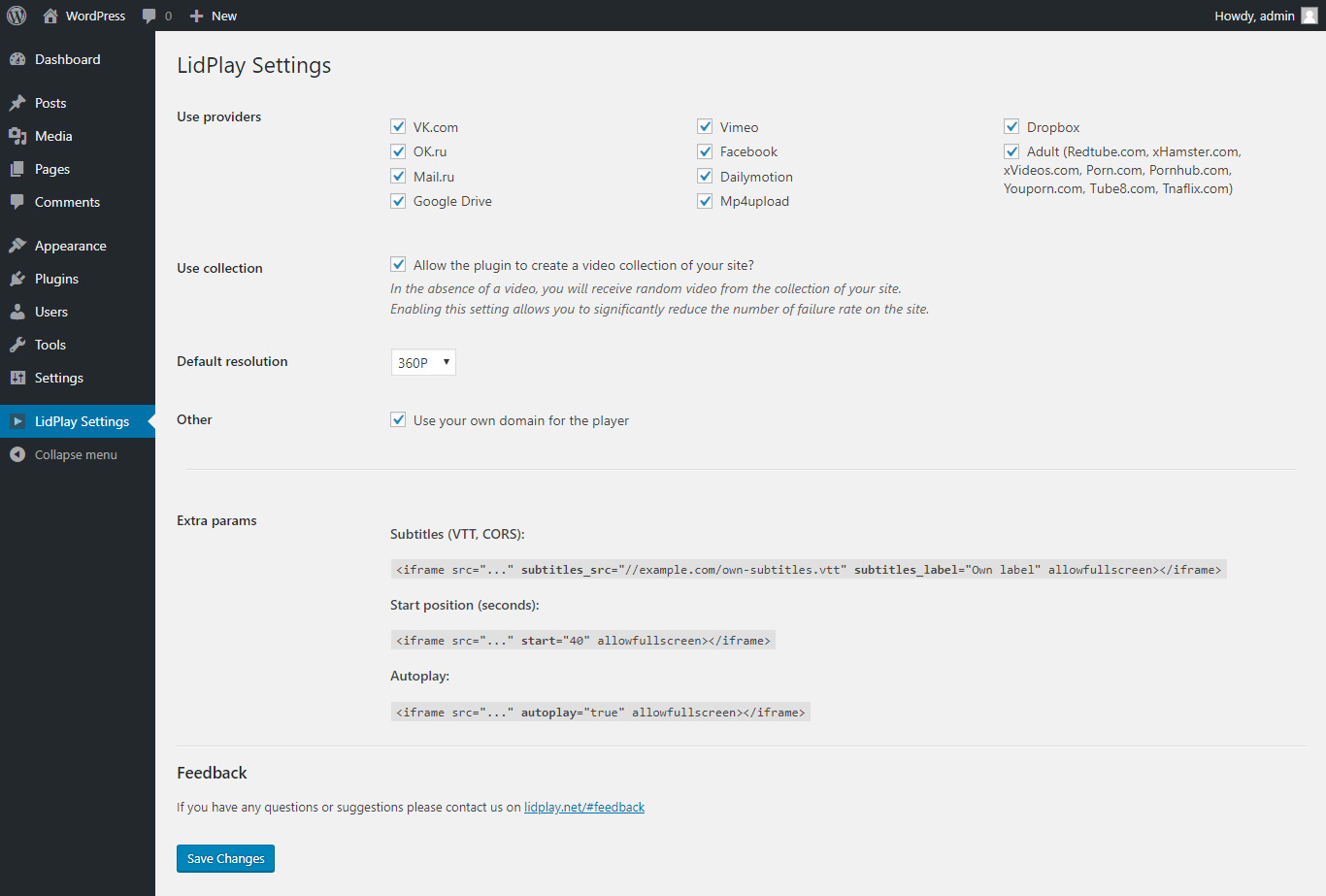Click the start position iframe code snippet
Viewport: 1326px width, 896px height.
(x=583, y=640)
